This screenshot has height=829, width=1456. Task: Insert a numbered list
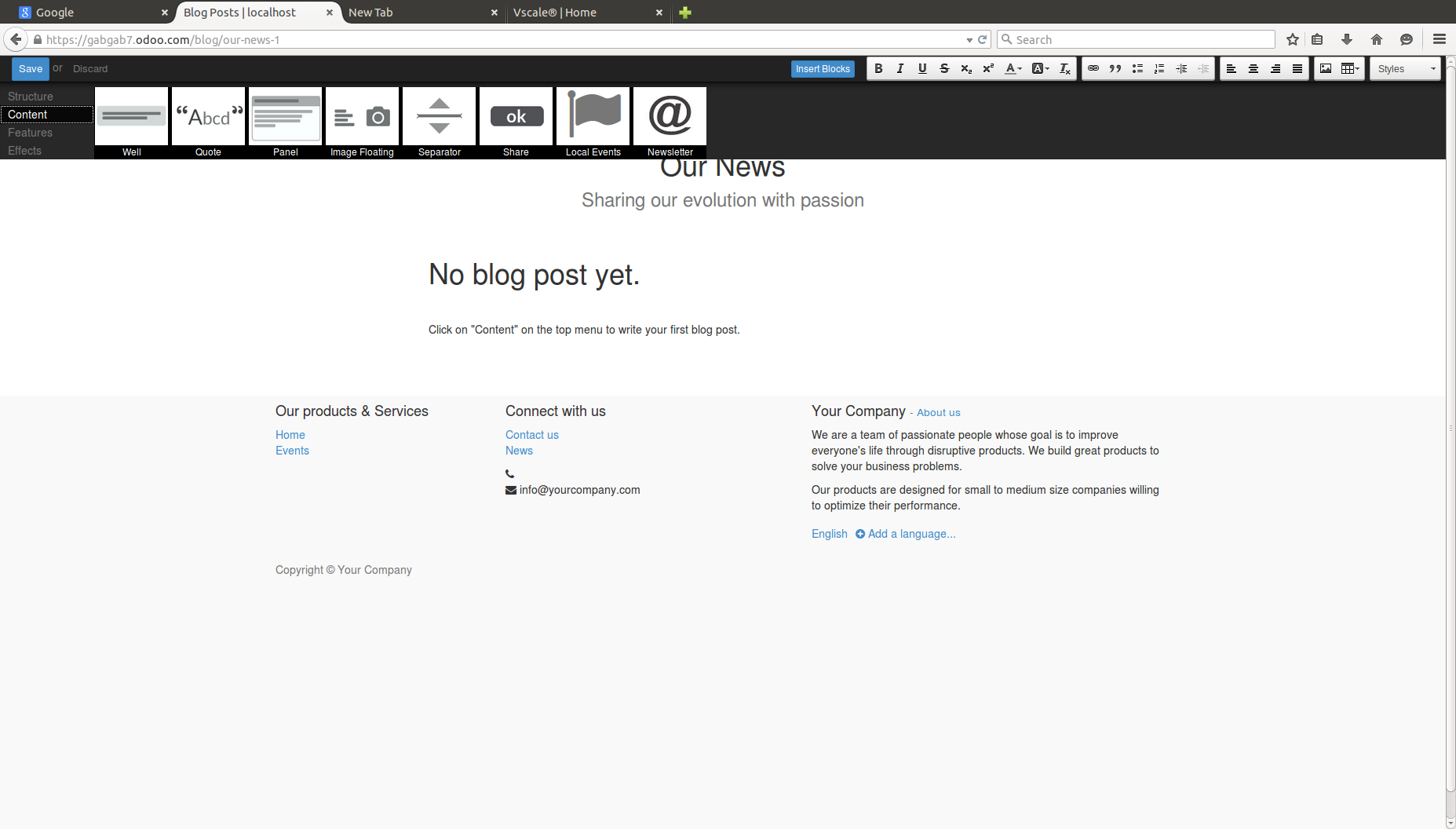click(1159, 69)
